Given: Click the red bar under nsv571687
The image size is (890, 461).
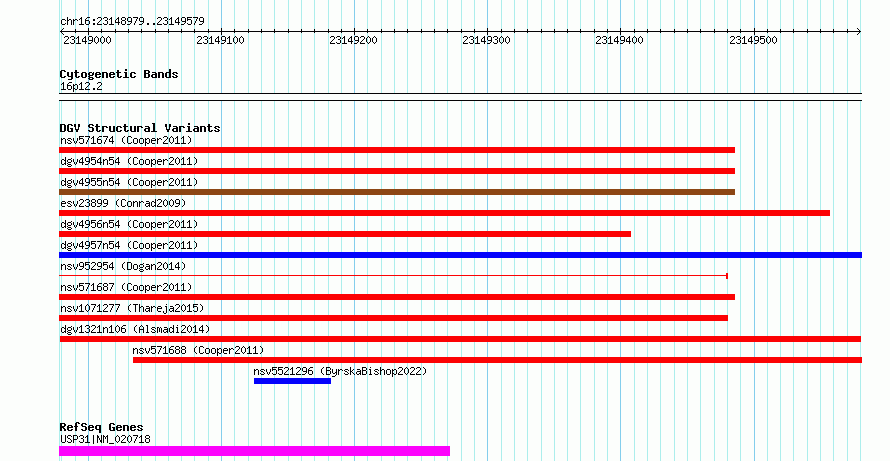Looking at the screenshot, I should coord(397,297).
